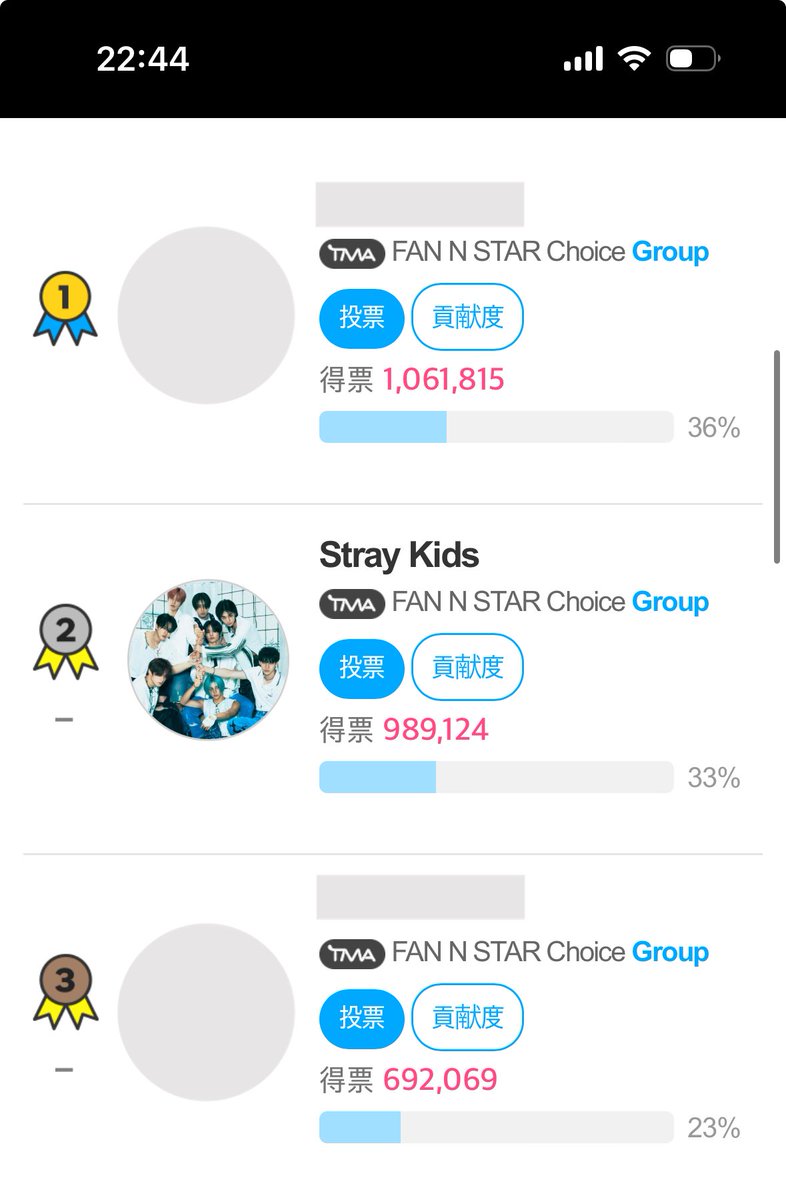Vote (投票) for the third-ranked group
This screenshot has height=1200, width=786.
pyautogui.click(x=362, y=1018)
